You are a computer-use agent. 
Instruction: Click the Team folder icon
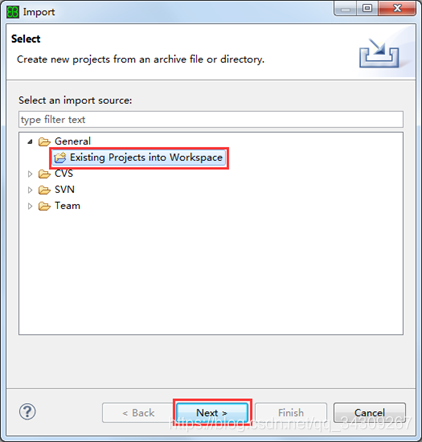pos(44,206)
